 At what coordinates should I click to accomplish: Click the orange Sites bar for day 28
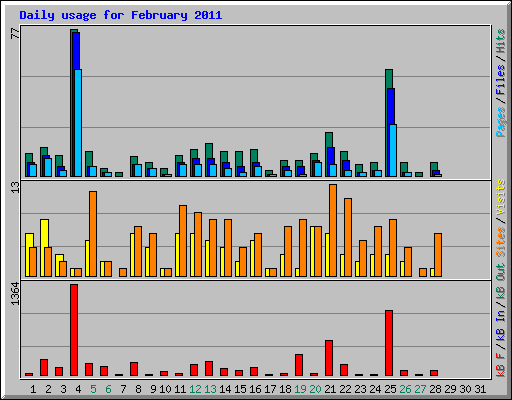(438, 255)
